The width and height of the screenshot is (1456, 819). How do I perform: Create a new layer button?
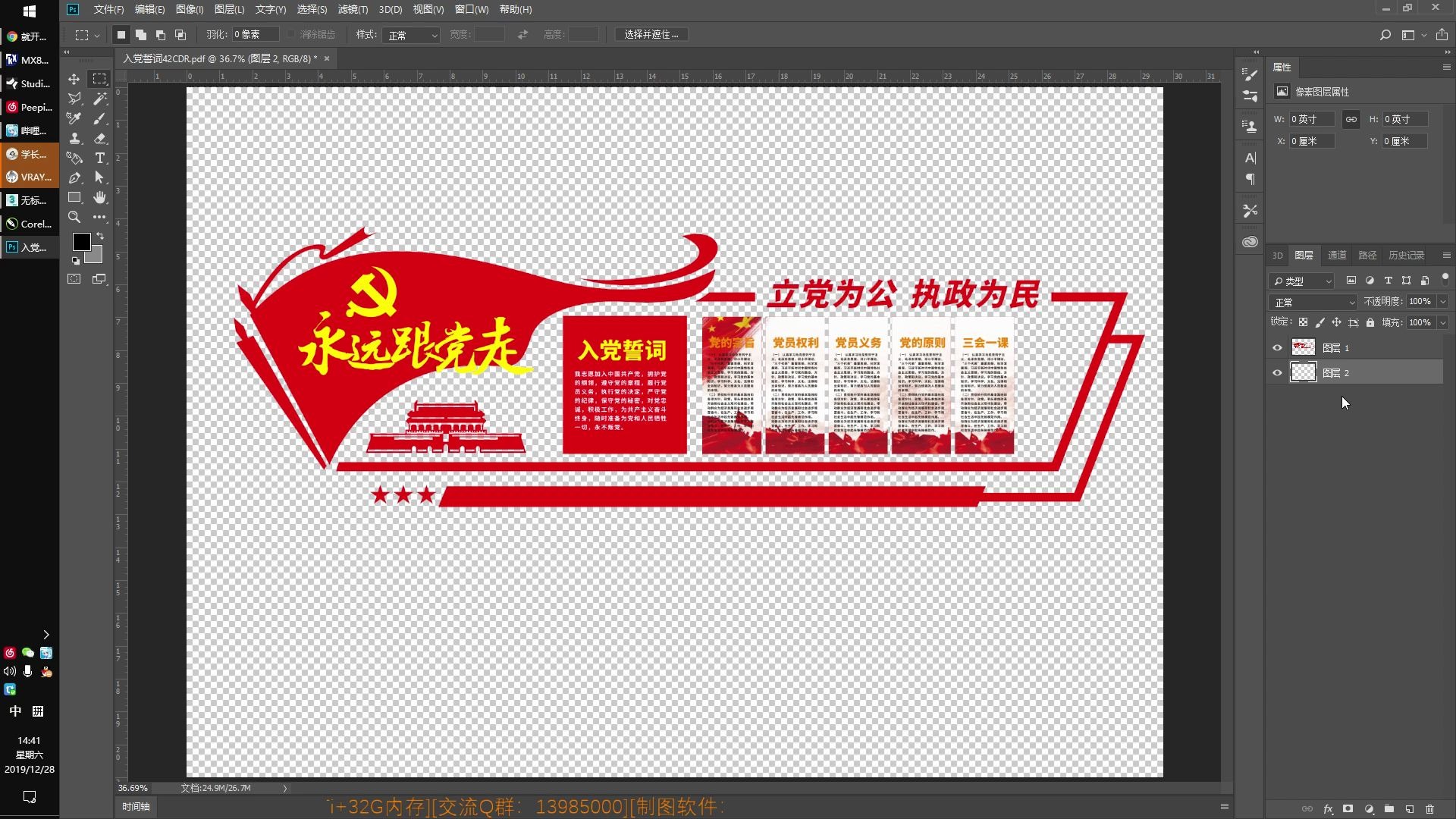1409,809
